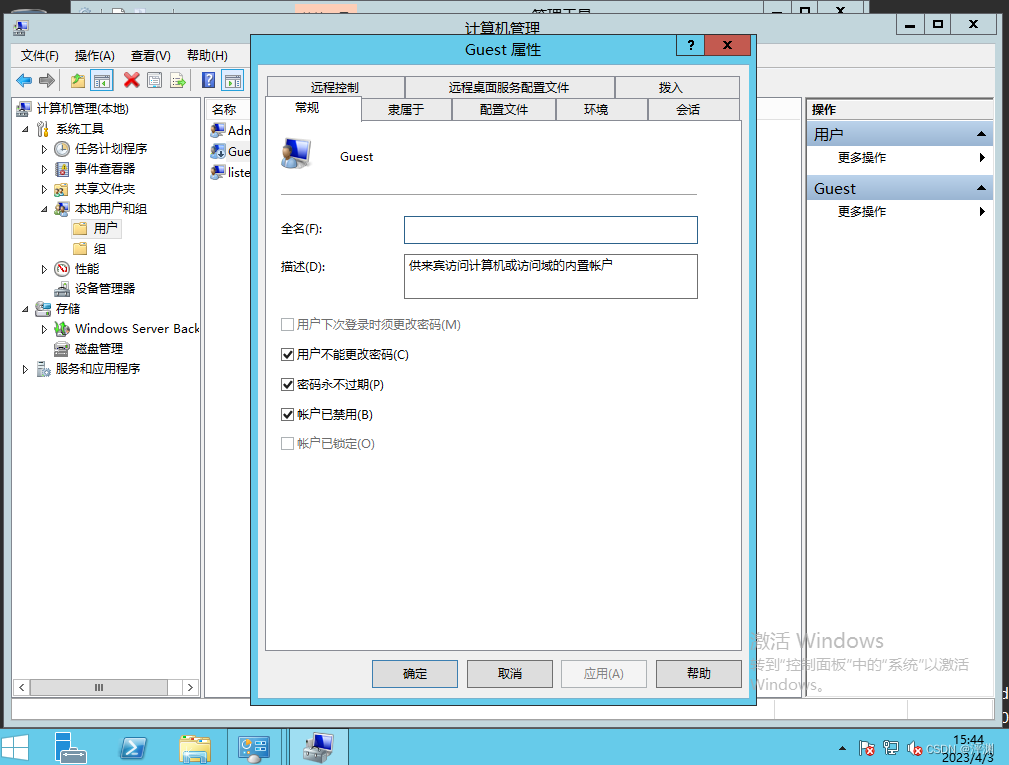Switch to the 配置文件 tab
Image resolution: width=1009 pixels, height=765 pixels.
pyautogui.click(x=504, y=110)
